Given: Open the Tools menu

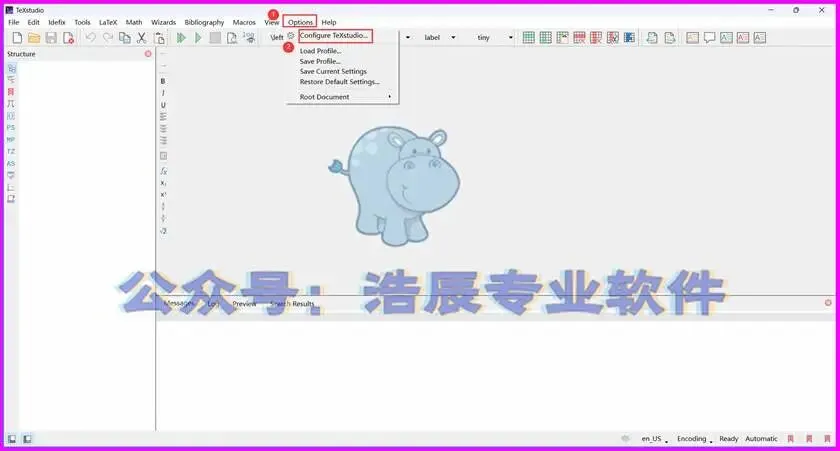Looking at the screenshot, I should (x=82, y=22).
